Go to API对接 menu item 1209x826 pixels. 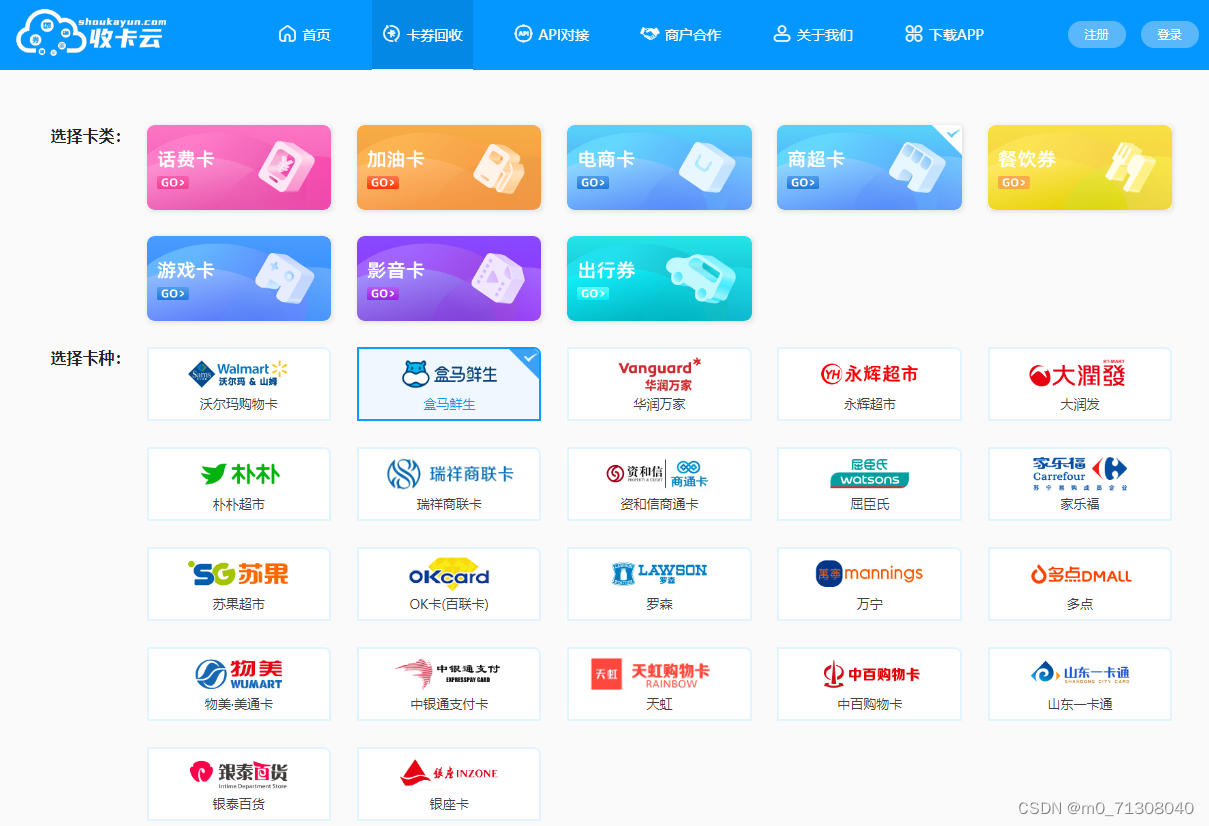click(551, 35)
